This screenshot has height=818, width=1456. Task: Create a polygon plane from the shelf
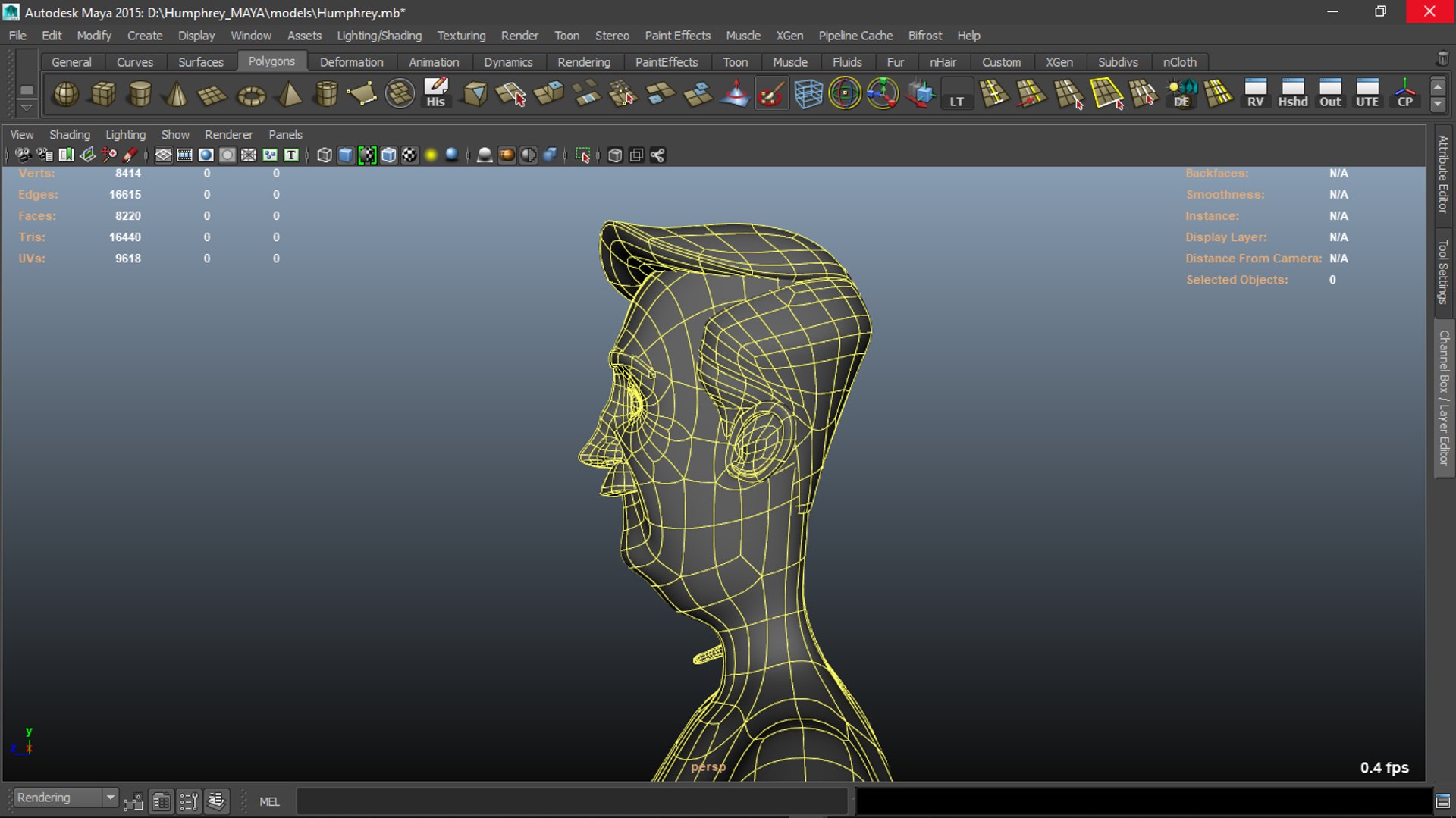pos(213,94)
